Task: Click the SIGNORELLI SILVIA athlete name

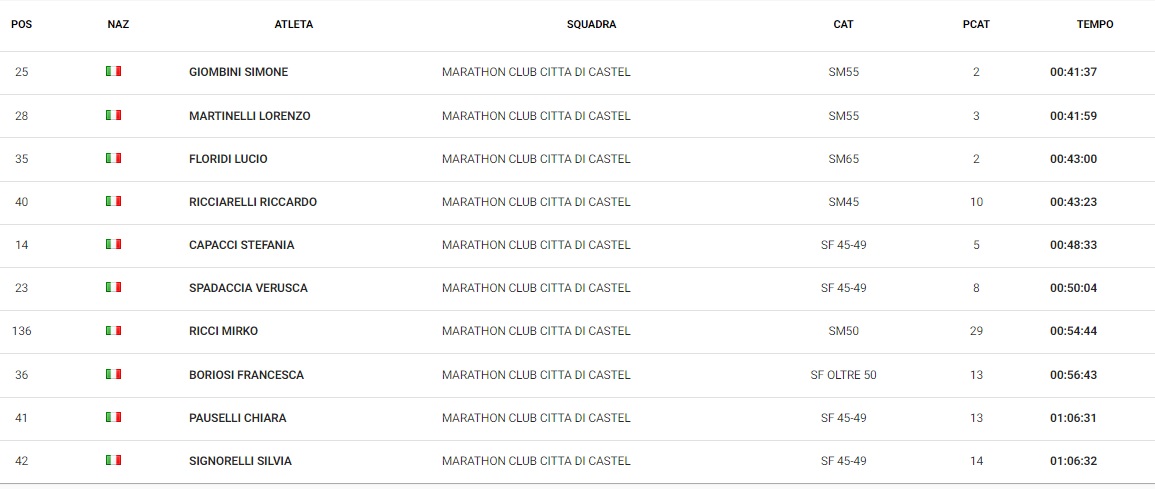Action: [240, 461]
